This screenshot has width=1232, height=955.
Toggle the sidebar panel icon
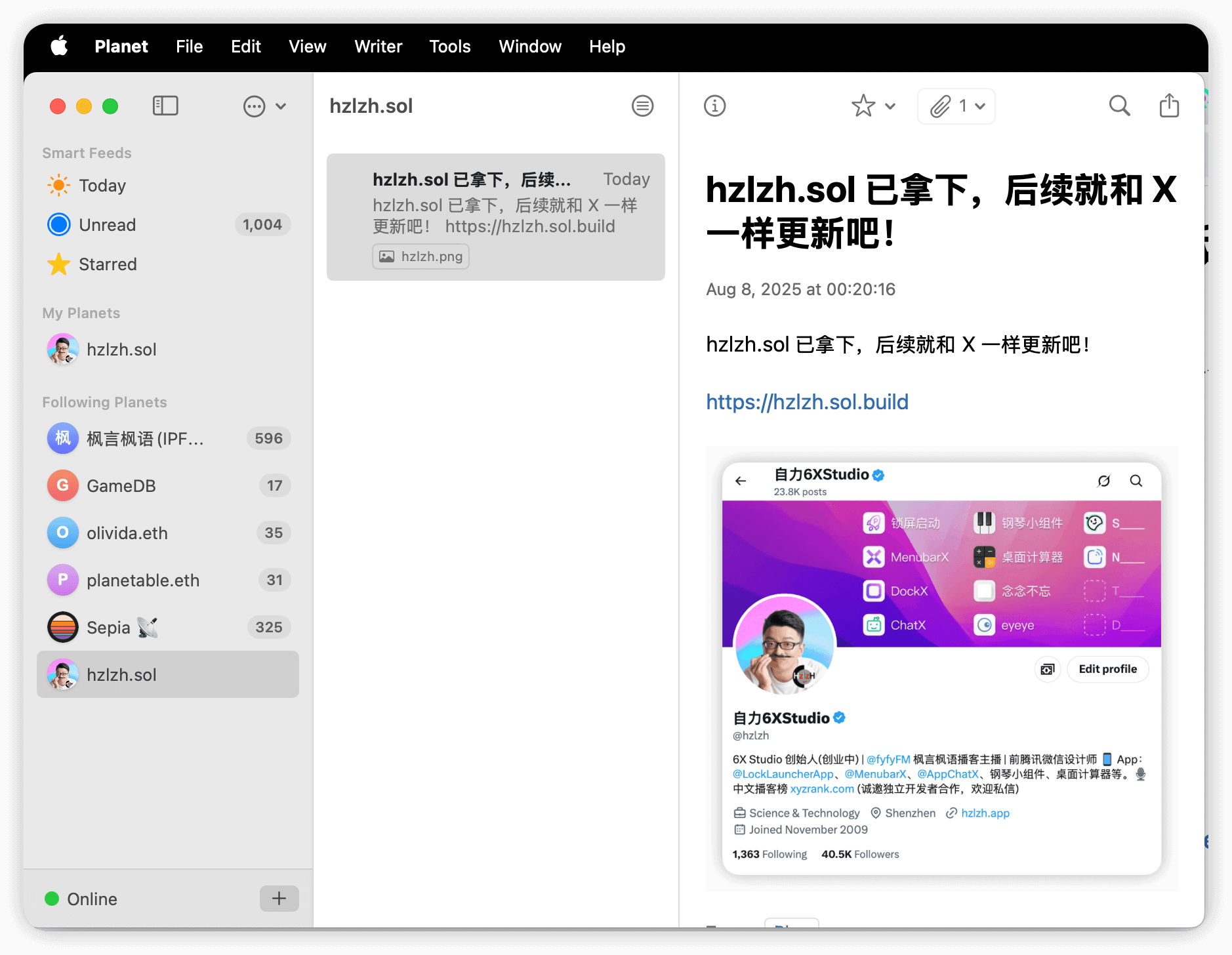165,106
